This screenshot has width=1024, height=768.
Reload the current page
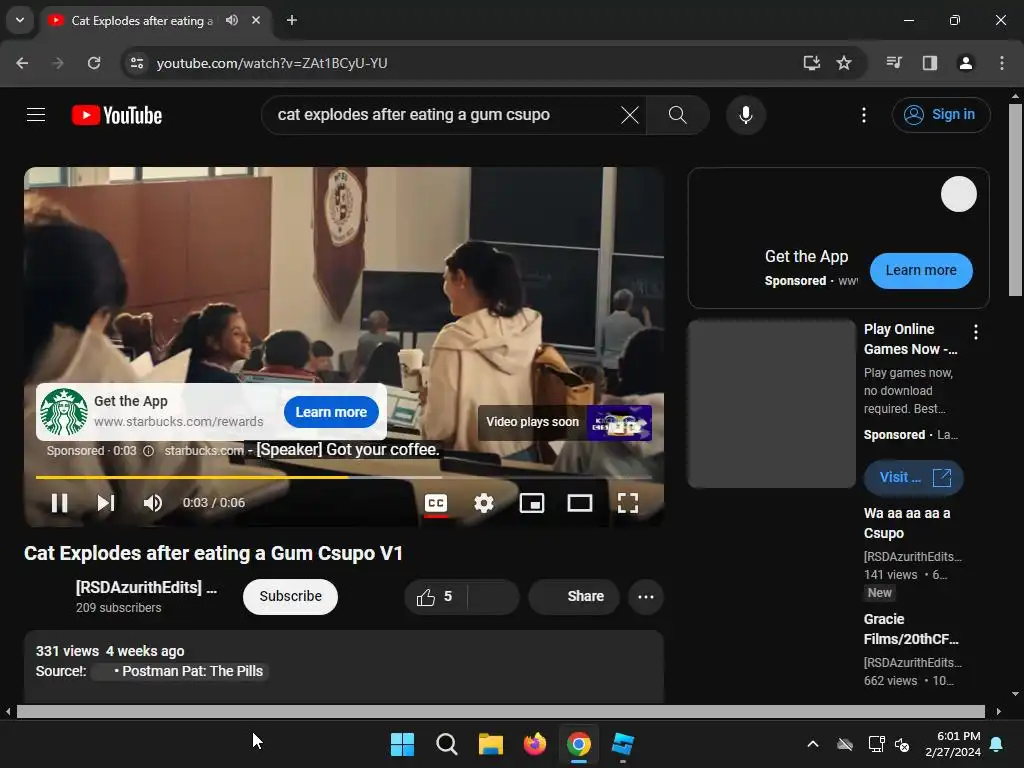point(94,63)
